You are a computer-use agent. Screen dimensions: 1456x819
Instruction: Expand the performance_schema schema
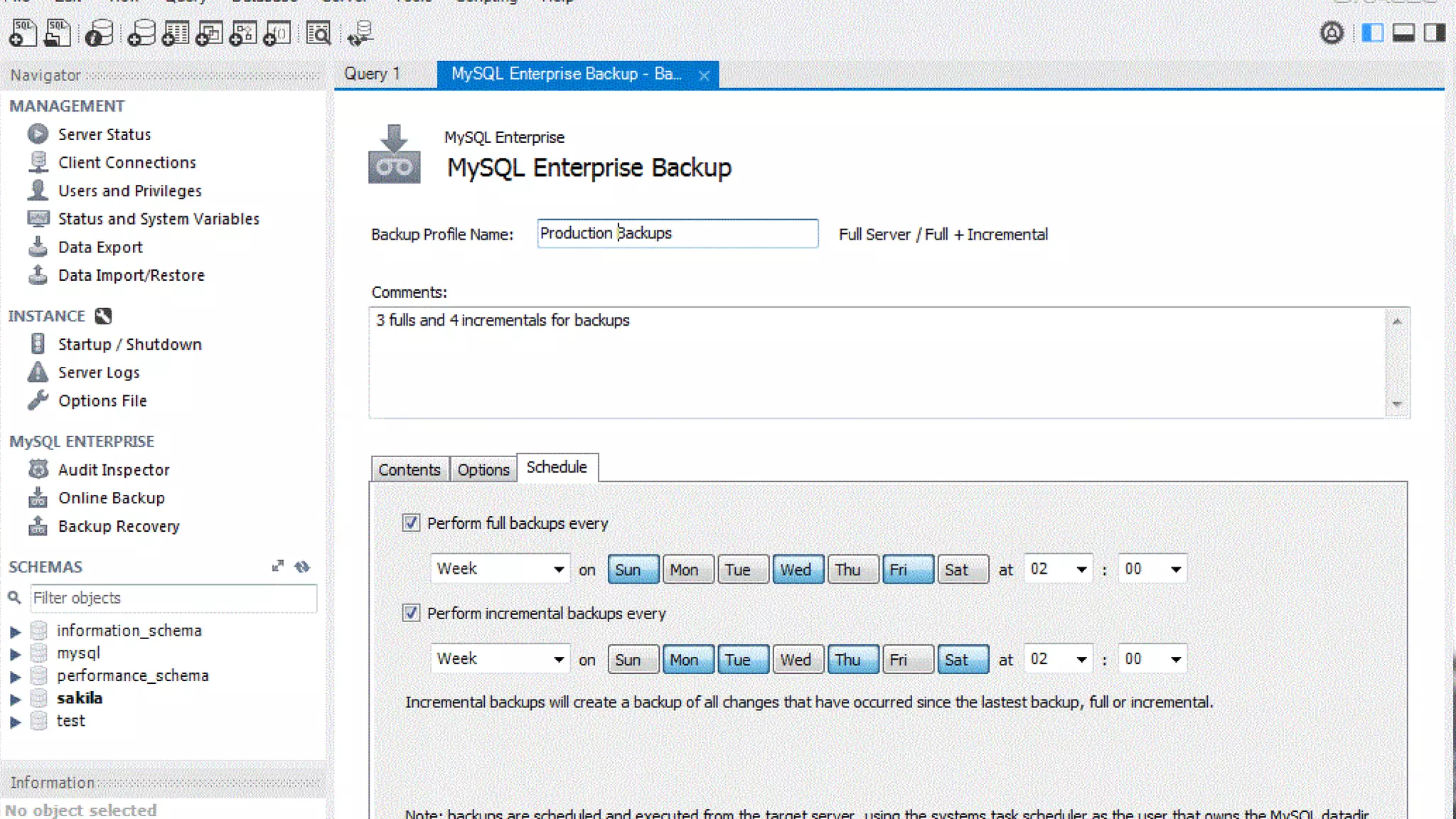click(x=15, y=676)
